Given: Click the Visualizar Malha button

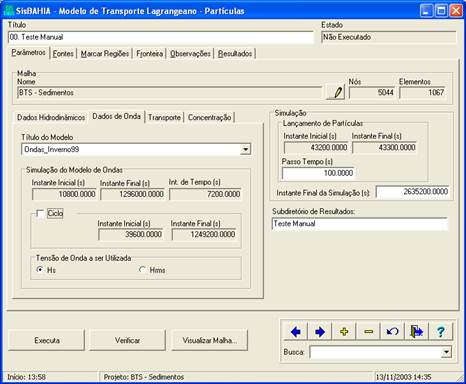Looking at the screenshot, I should pos(210,340).
